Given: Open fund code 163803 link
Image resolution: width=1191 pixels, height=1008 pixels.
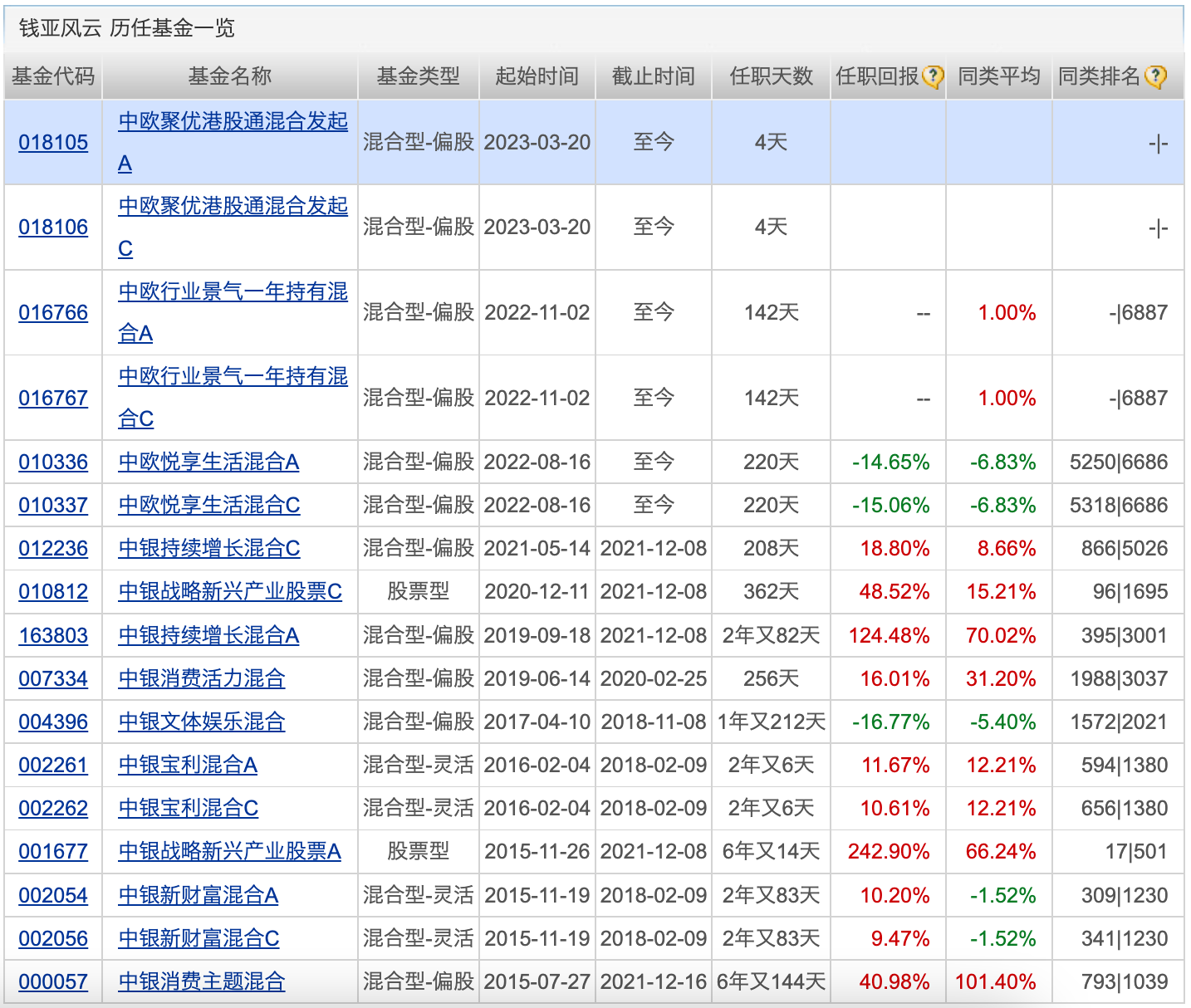Looking at the screenshot, I should [53, 635].
